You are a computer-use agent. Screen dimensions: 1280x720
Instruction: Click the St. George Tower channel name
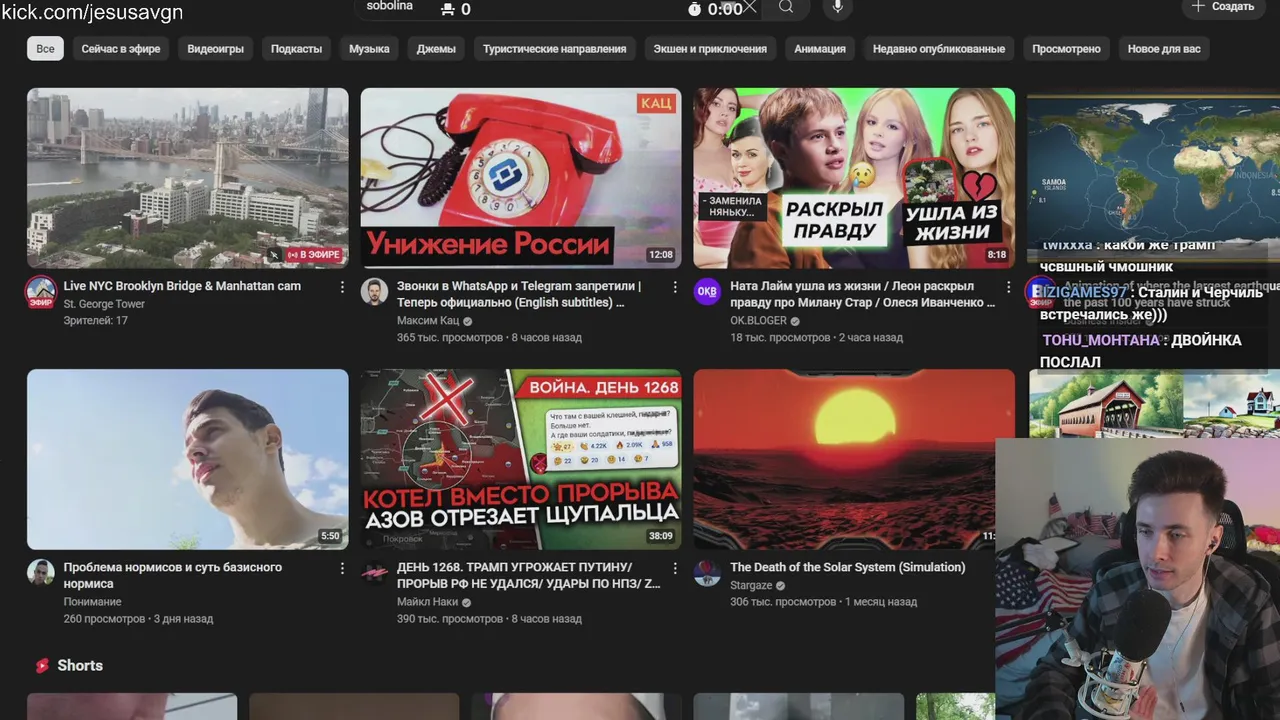click(x=104, y=304)
